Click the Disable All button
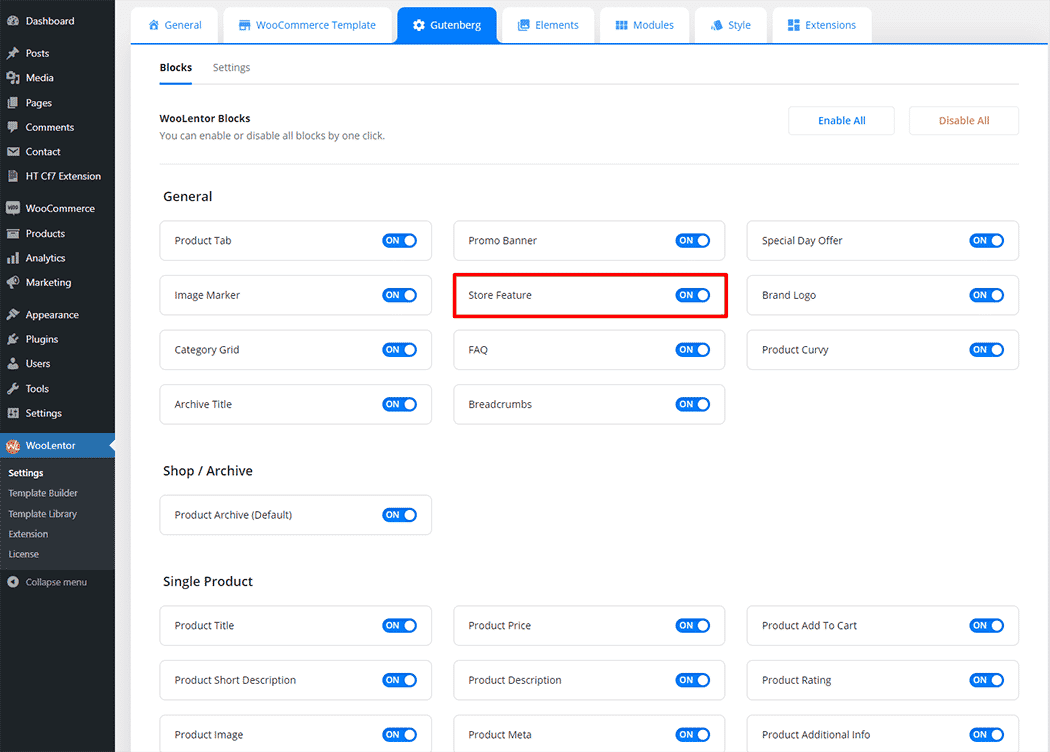This screenshot has width=1050, height=752. (x=964, y=121)
